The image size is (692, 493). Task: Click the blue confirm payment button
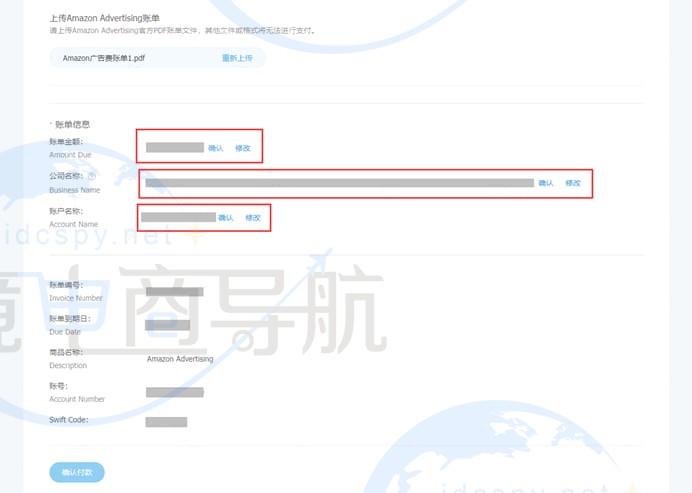tap(77, 472)
